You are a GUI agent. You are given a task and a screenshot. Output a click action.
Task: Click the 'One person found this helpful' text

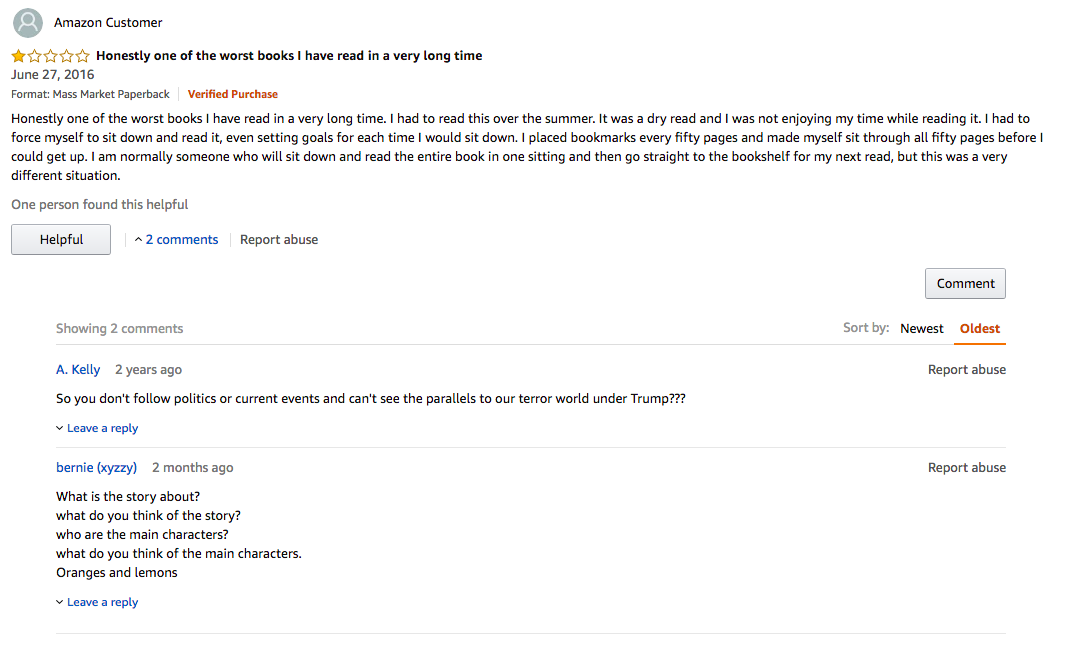tap(100, 205)
